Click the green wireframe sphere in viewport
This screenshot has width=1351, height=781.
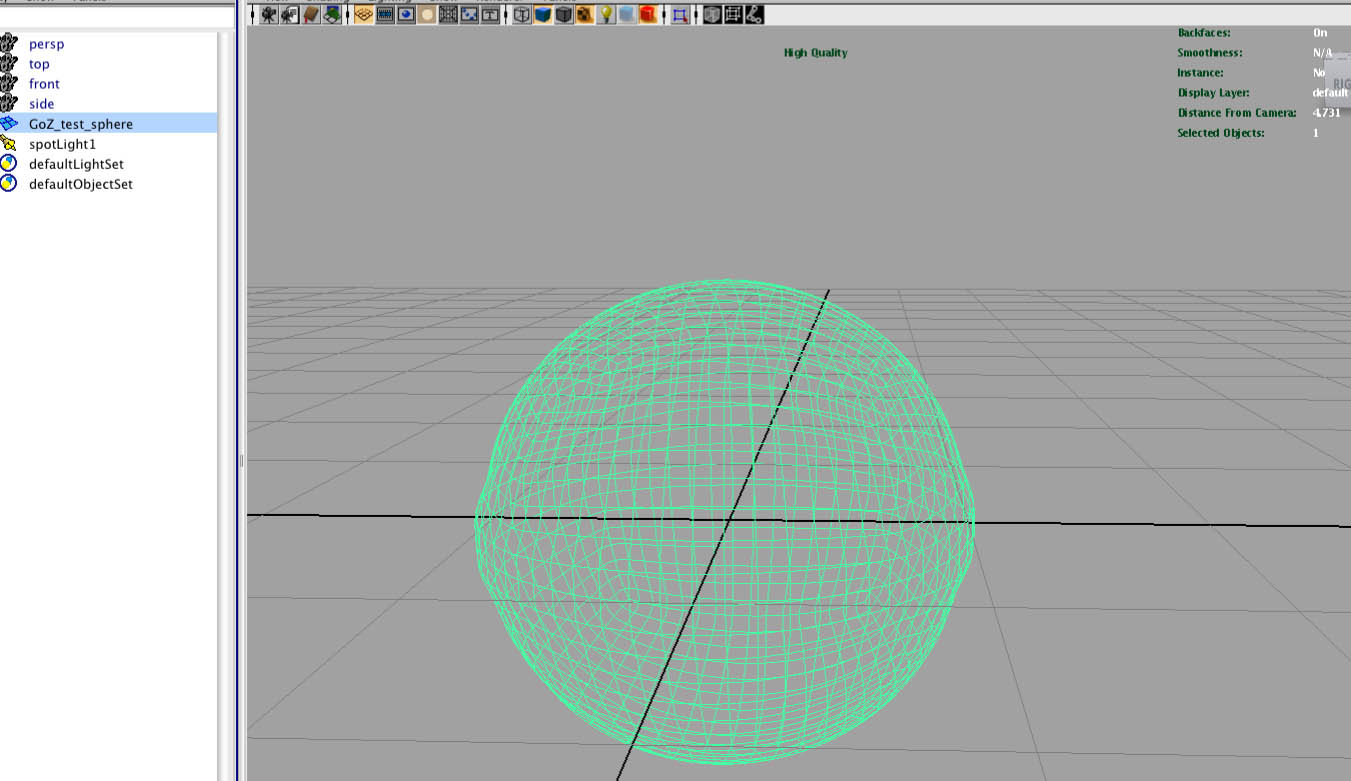coord(724,522)
